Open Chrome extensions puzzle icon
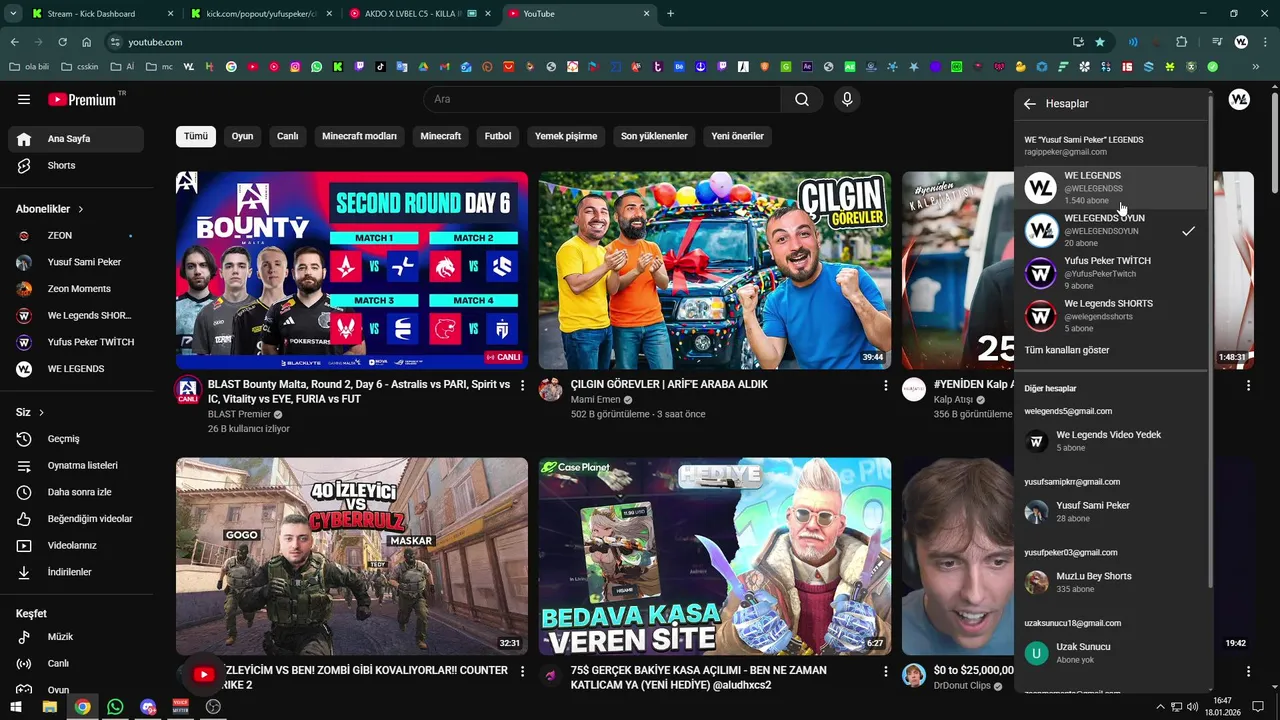This screenshot has width=1280, height=720. tap(1182, 42)
